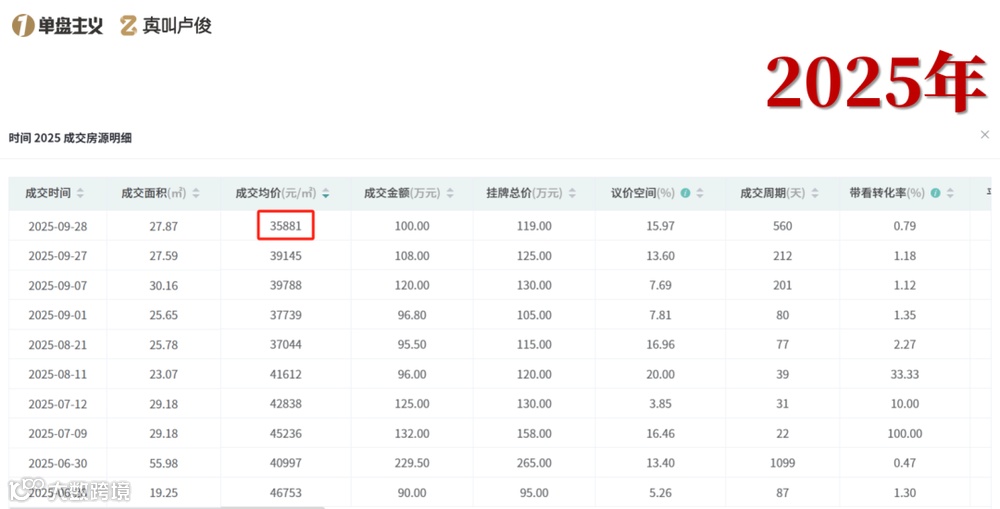Select the 2025-09-07 date cell
The width and height of the screenshot is (1000, 509).
58,286
